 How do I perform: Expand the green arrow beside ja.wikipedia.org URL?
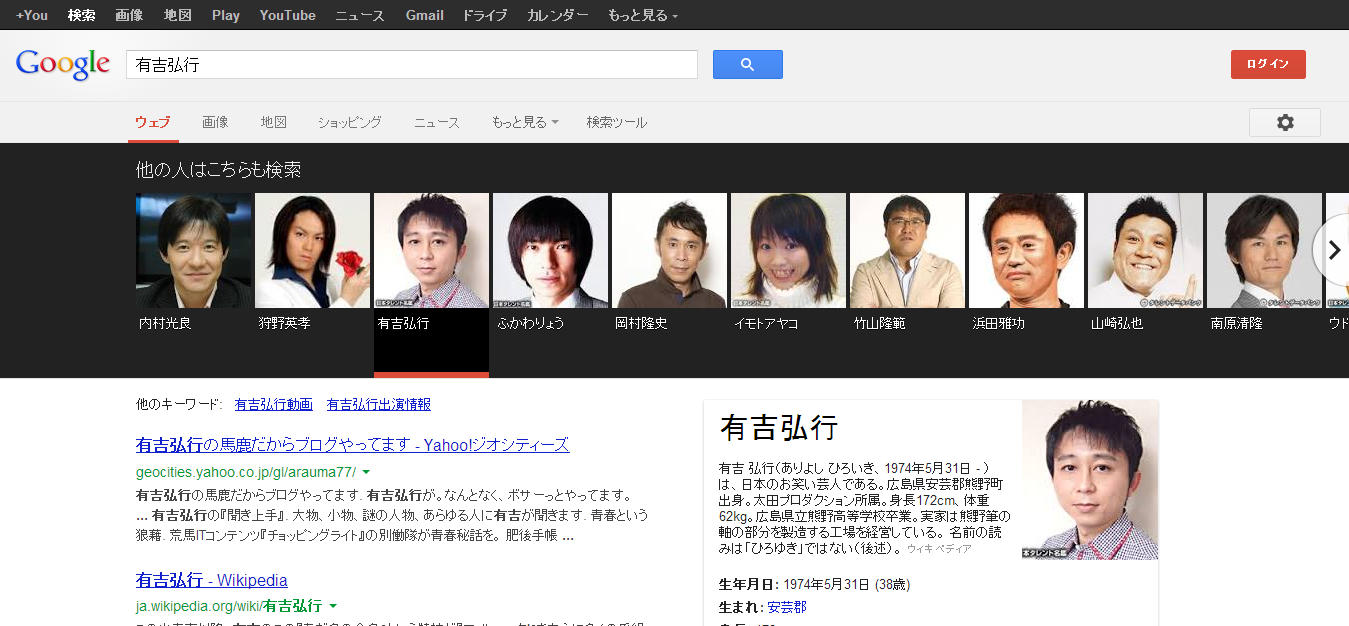tap(333, 606)
